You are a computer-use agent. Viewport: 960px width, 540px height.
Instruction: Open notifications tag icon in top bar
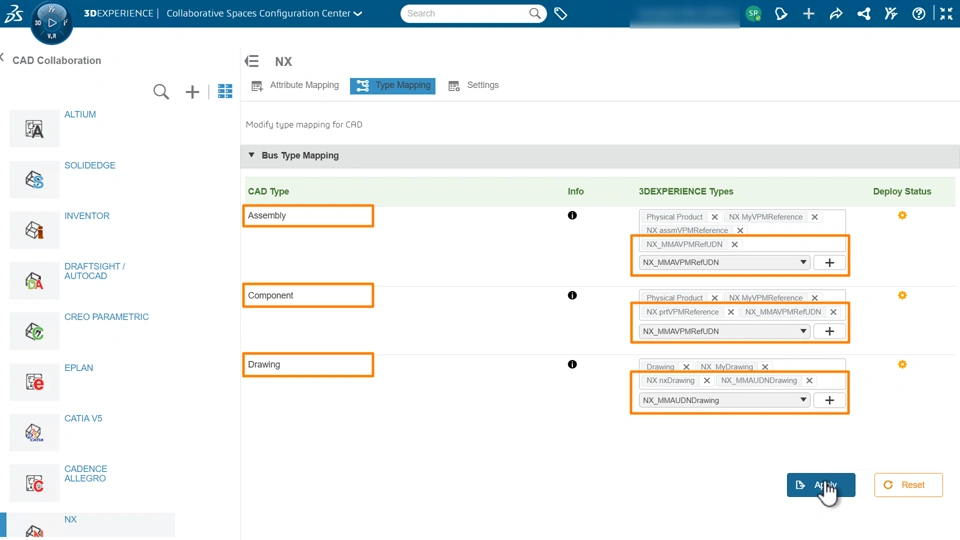pos(781,13)
